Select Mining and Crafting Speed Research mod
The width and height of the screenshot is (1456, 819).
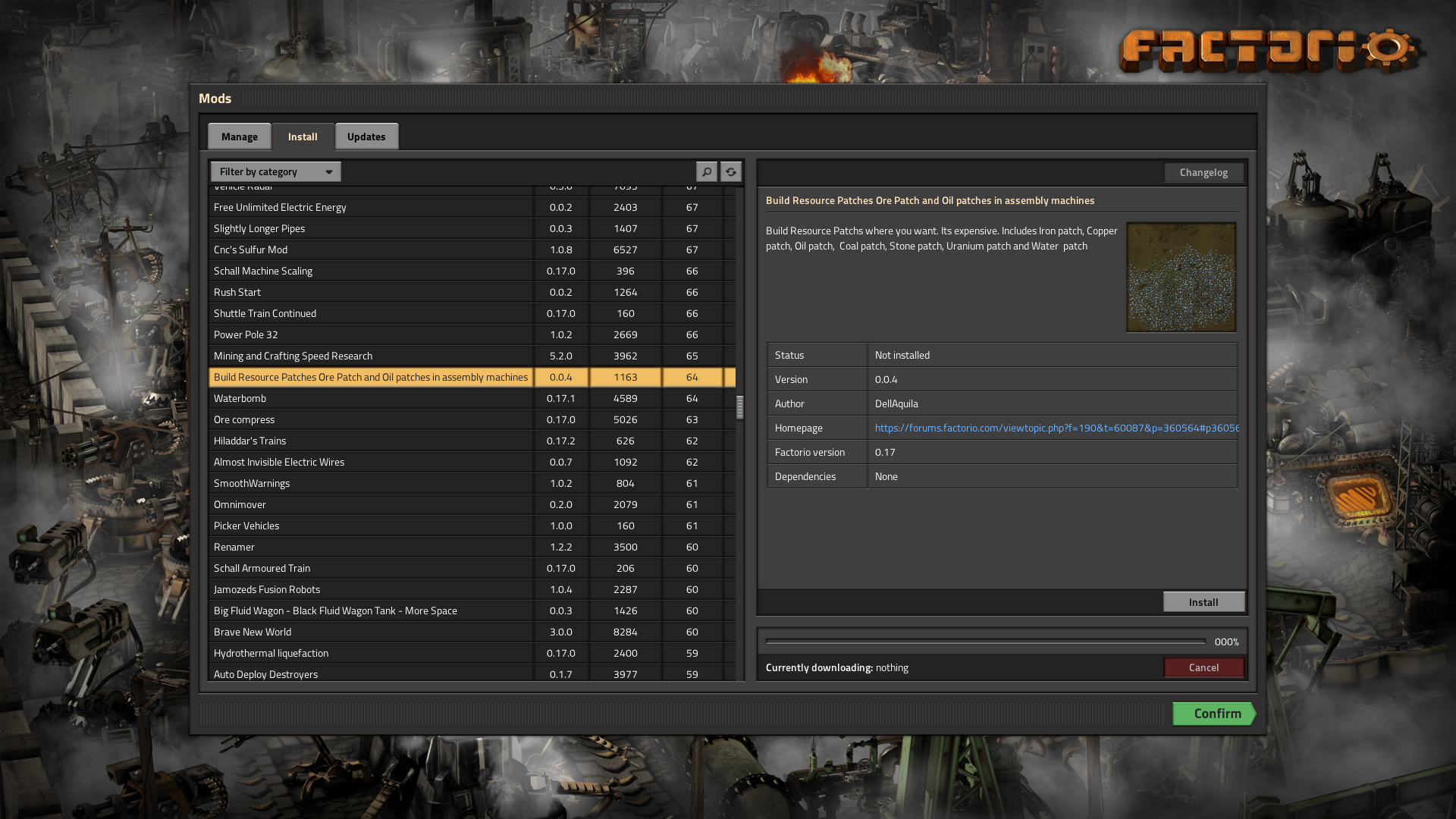point(472,356)
